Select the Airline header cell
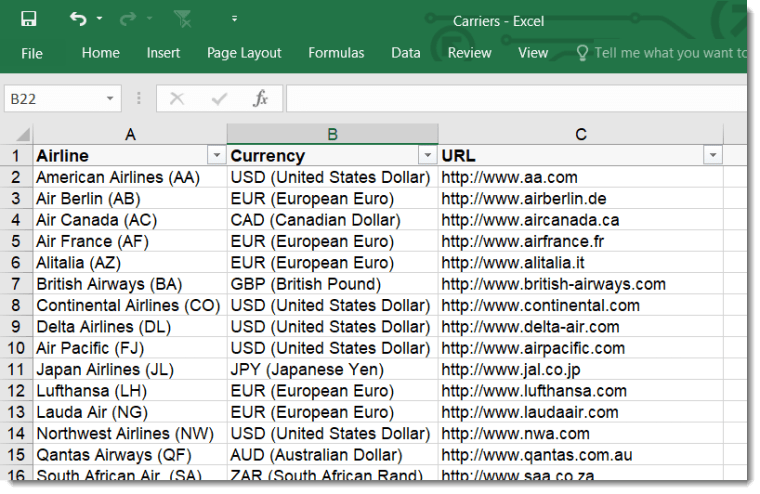The height and width of the screenshot is (494, 760). pyautogui.click(x=130, y=156)
